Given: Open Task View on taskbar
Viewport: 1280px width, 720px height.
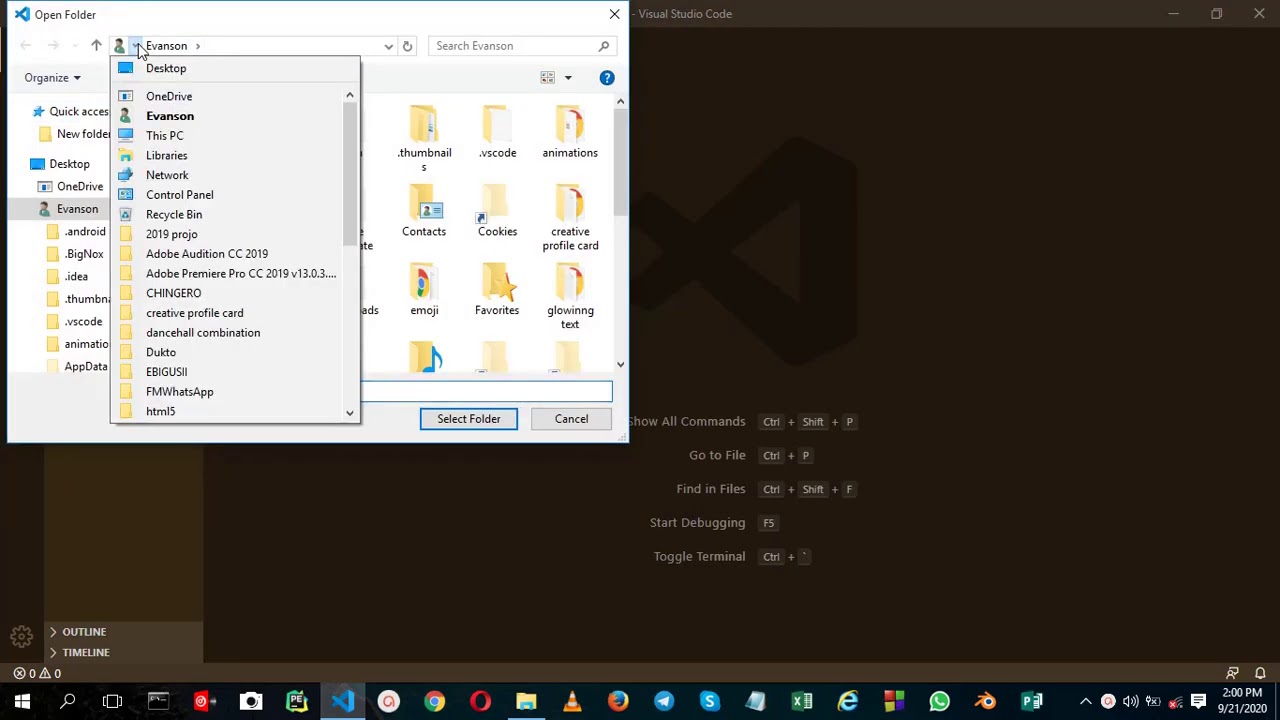Looking at the screenshot, I should click(x=112, y=702).
